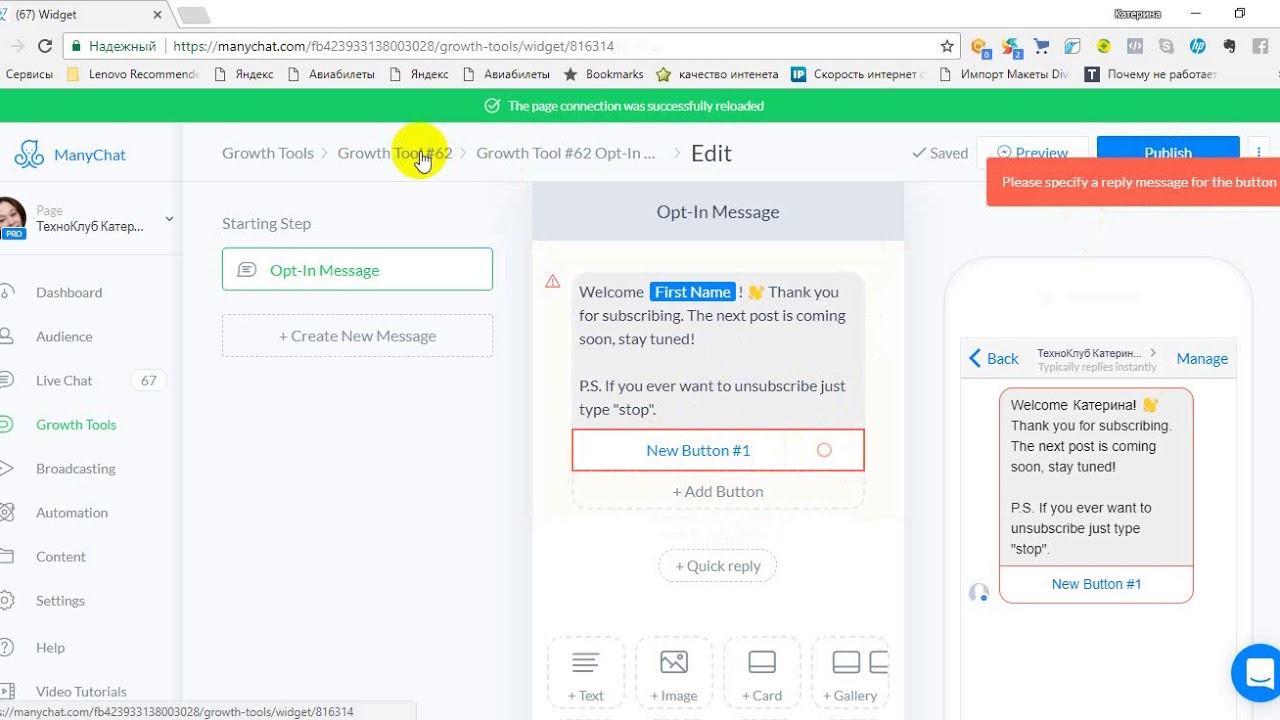The width and height of the screenshot is (1280, 720).
Task: Open Settings in the sidebar
Action: tap(60, 600)
